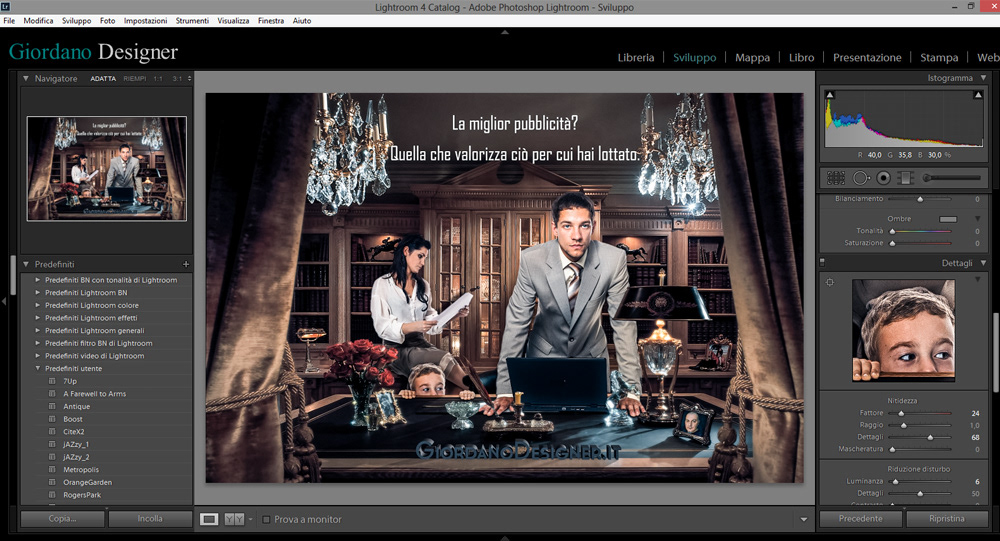Click the Lightroom app icon in title bar
This screenshot has width=1000, height=541.
click(x=5, y=6)
